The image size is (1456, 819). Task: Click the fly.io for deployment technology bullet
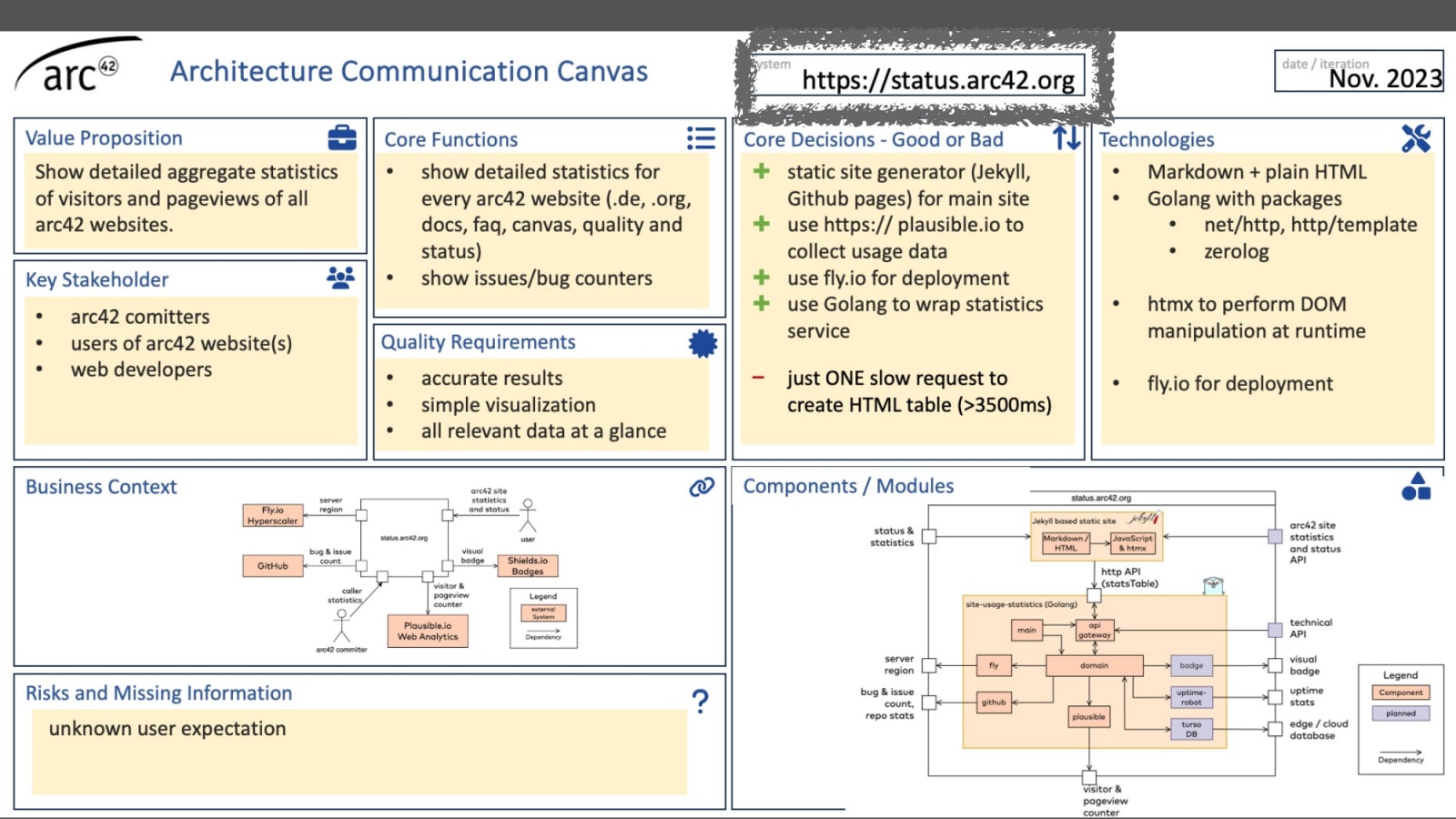(1239, 384)
